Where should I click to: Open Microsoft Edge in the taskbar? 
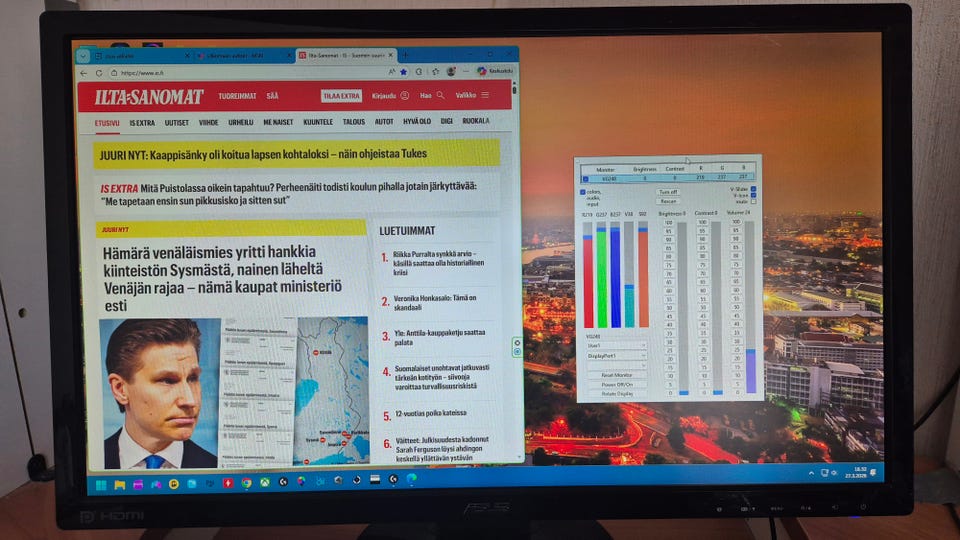pos(411,478)
